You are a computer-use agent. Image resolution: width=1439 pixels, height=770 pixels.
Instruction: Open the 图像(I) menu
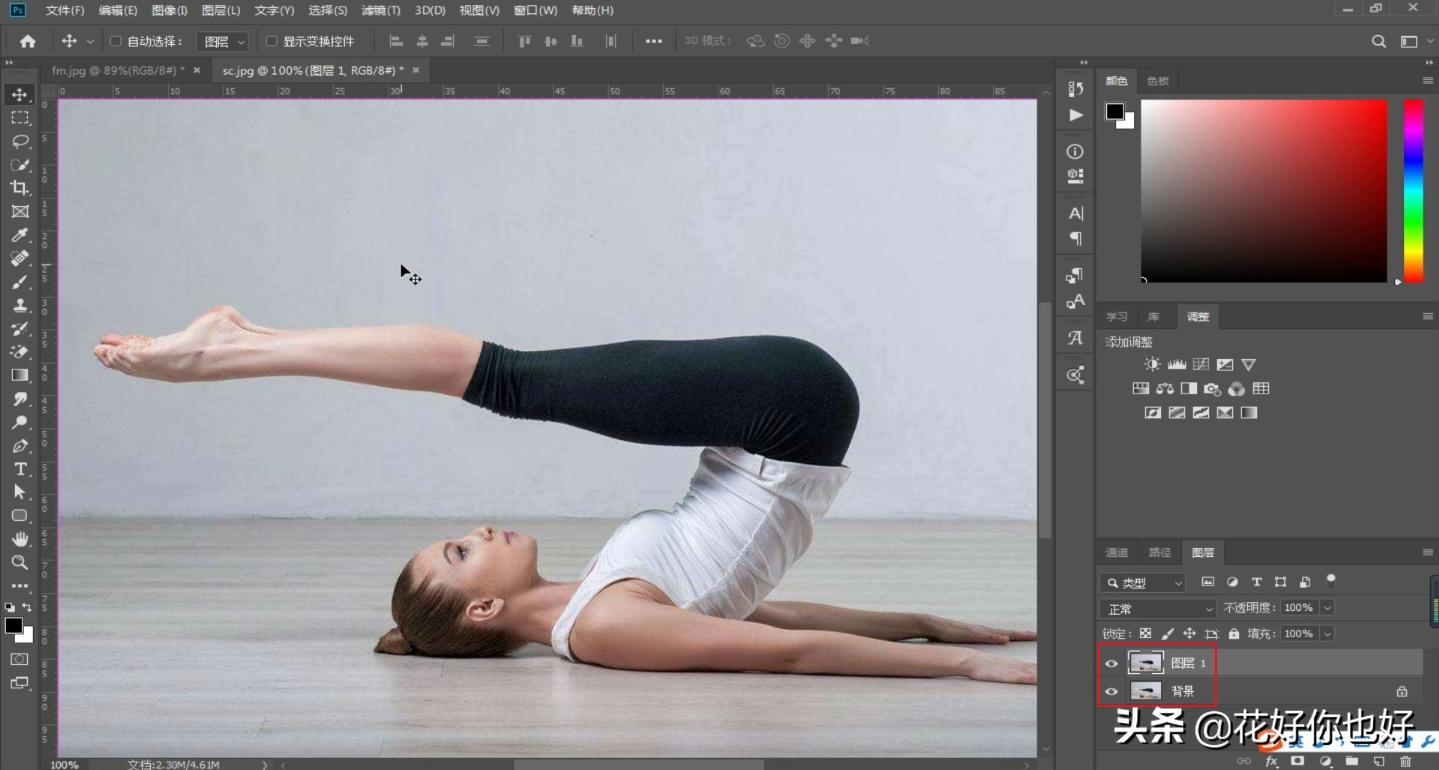coord(170,10)
